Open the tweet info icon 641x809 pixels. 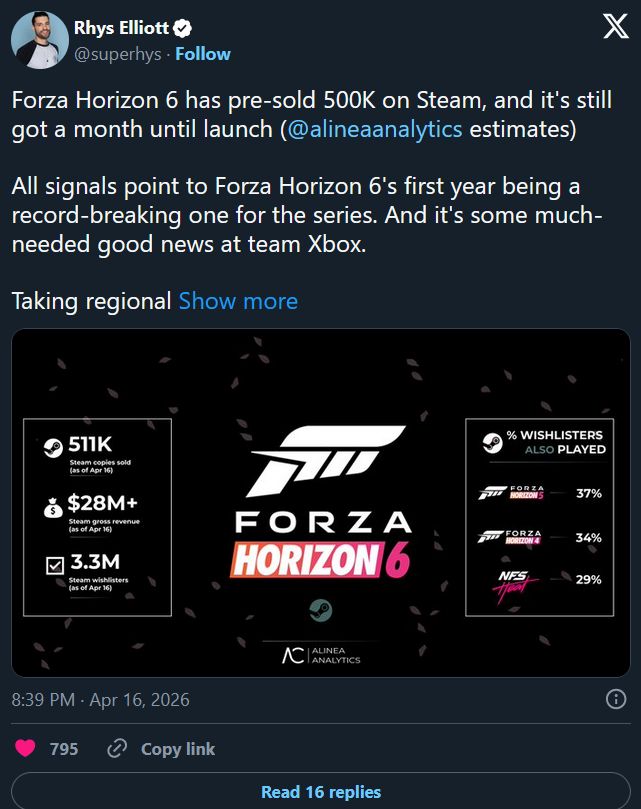[x=617, y=700]
